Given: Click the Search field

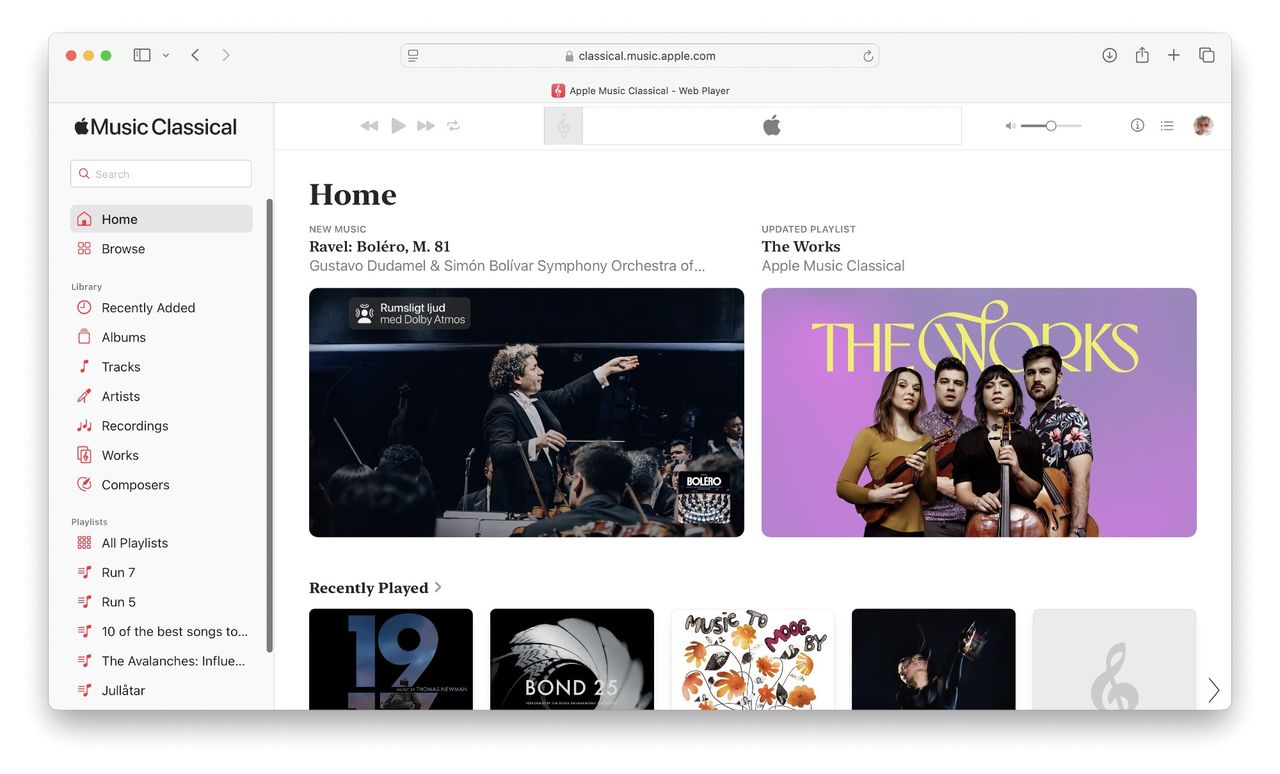Looking at the screenshot, I should coord(160,173).
